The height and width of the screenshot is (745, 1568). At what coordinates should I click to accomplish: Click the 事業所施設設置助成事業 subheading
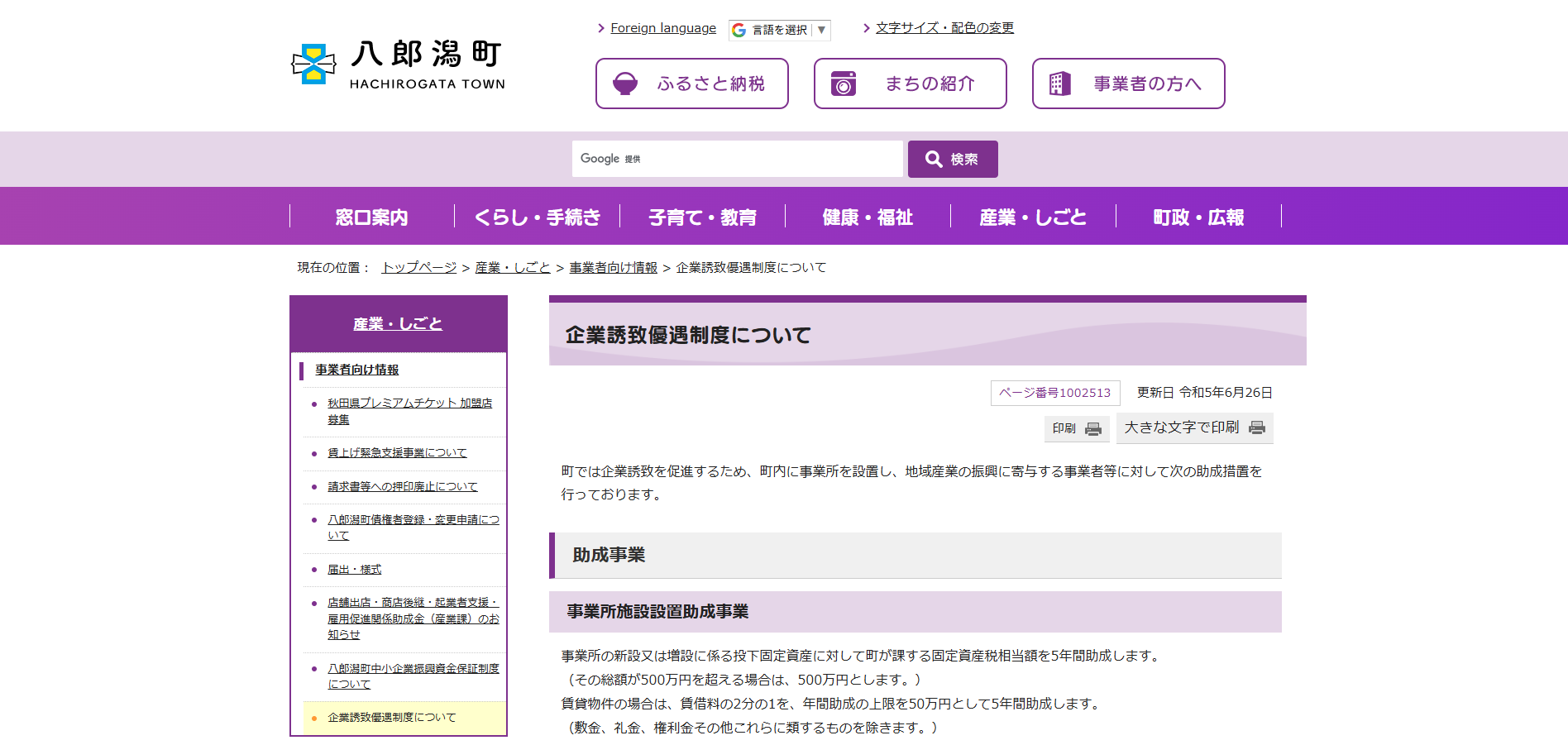[657, 612]
